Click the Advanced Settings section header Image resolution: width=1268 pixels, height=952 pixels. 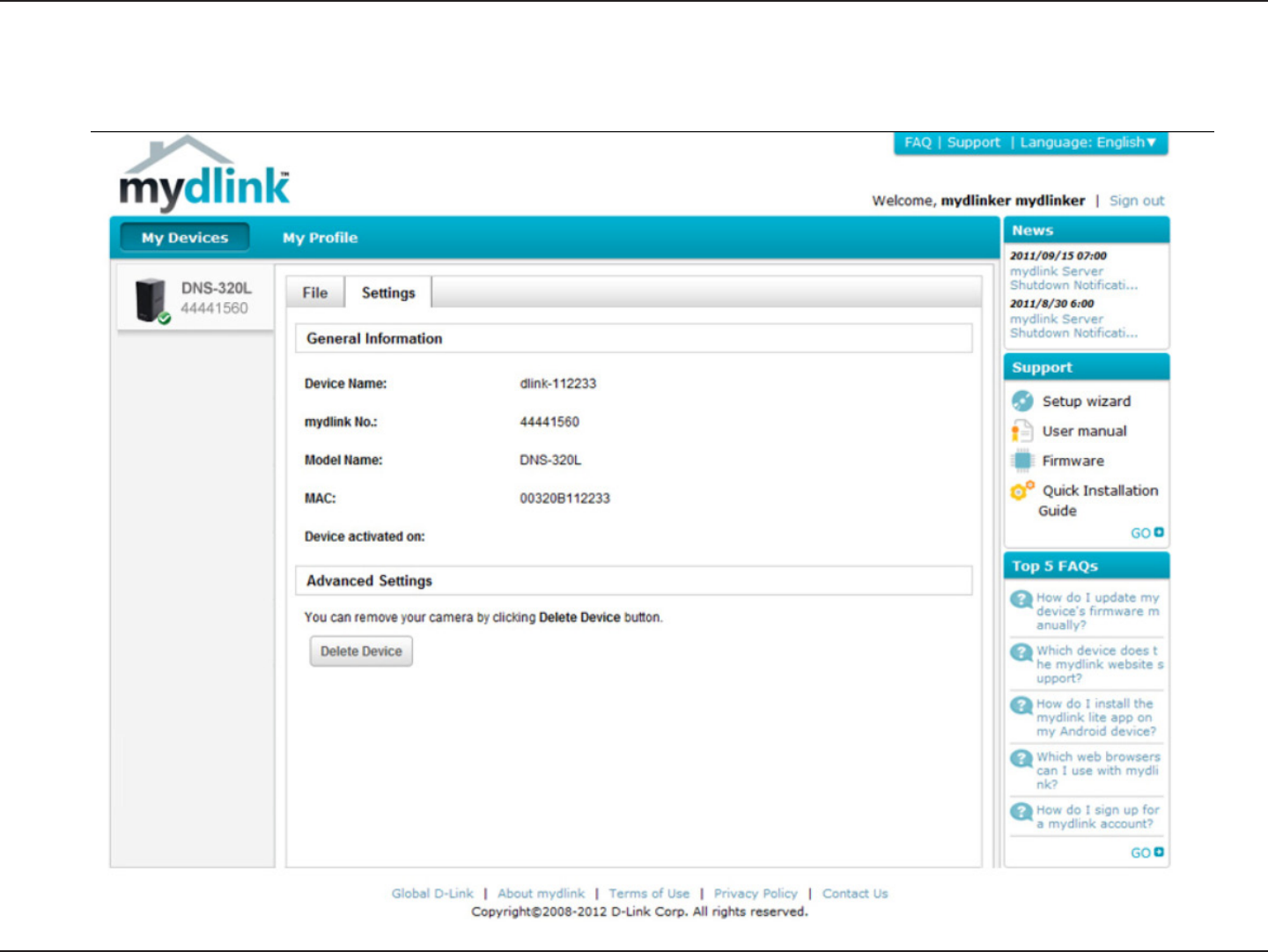coord(634,581)
